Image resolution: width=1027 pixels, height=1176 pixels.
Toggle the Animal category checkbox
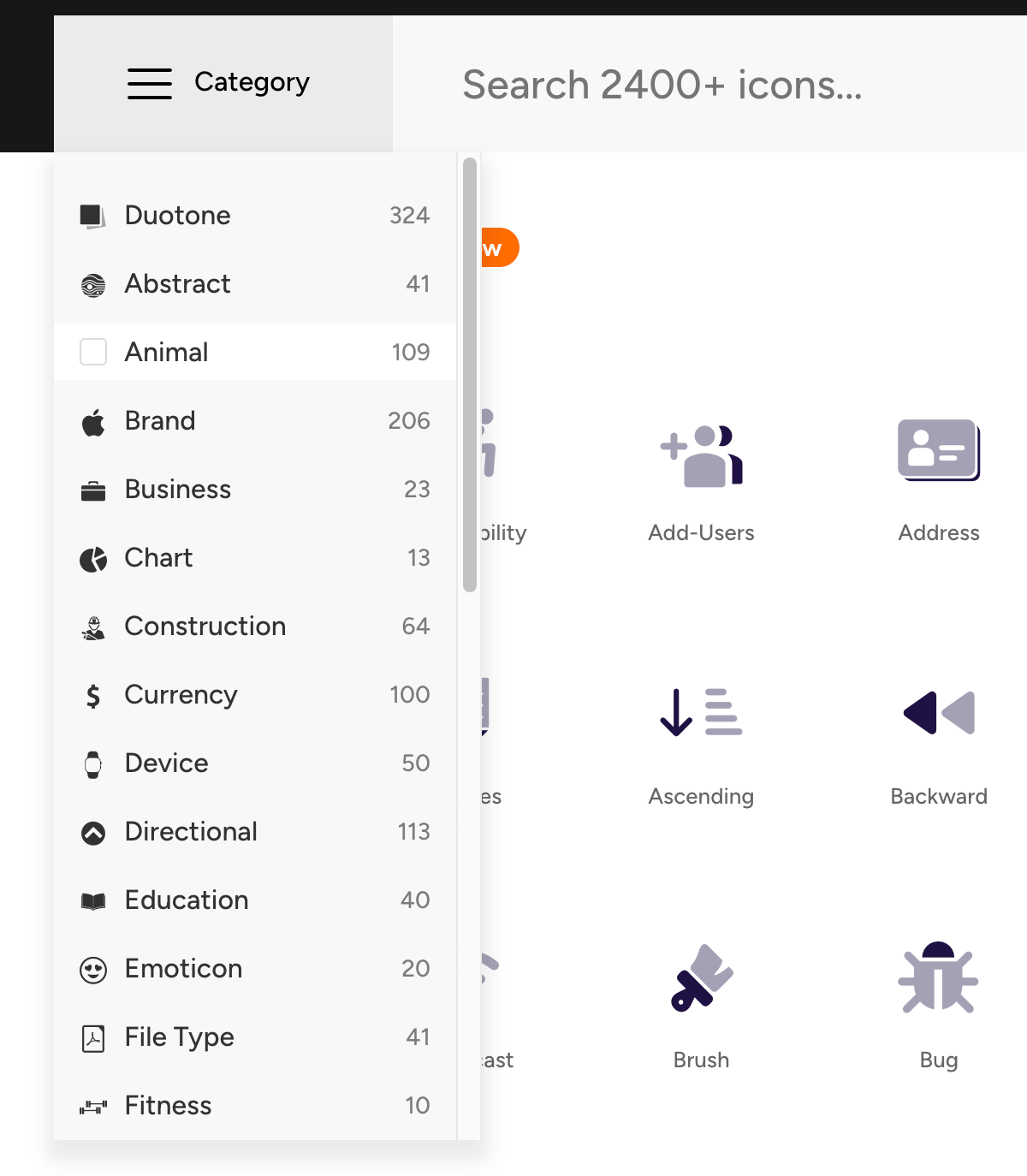point(93,352)
